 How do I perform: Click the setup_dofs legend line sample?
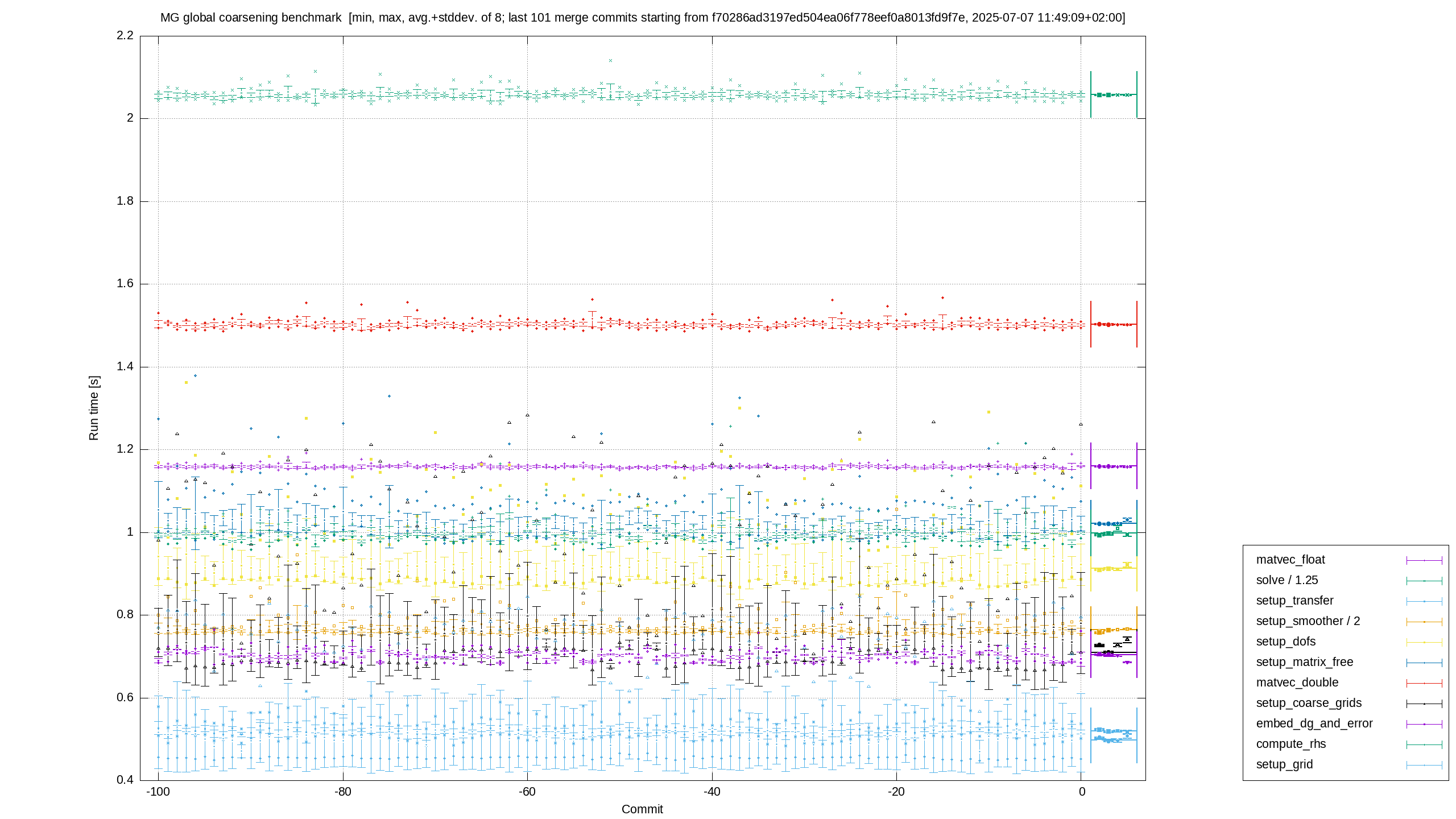point(1424,642)
